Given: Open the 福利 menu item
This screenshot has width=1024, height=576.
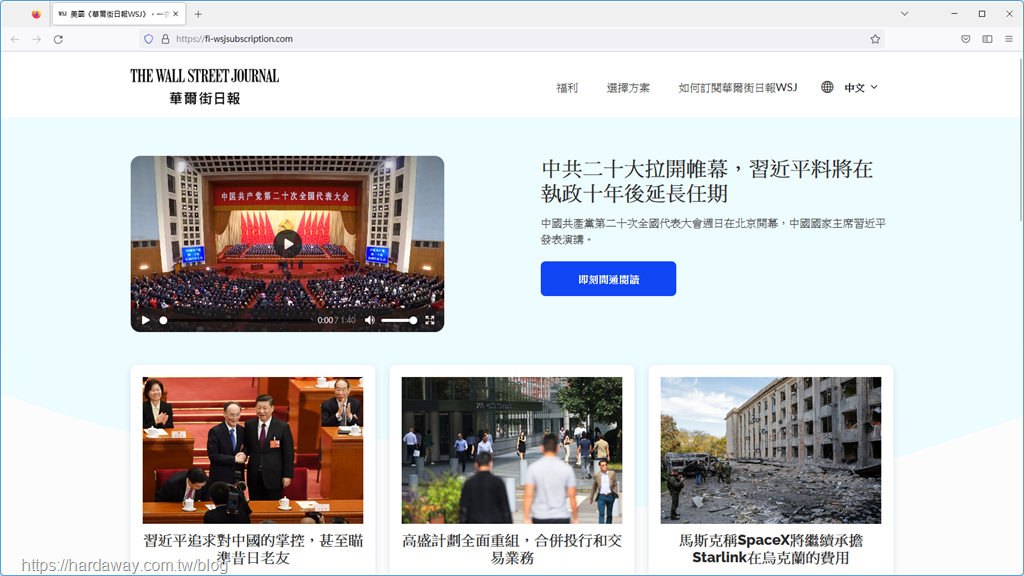Looking at the screenshot, I should click(x=567, y=88).
